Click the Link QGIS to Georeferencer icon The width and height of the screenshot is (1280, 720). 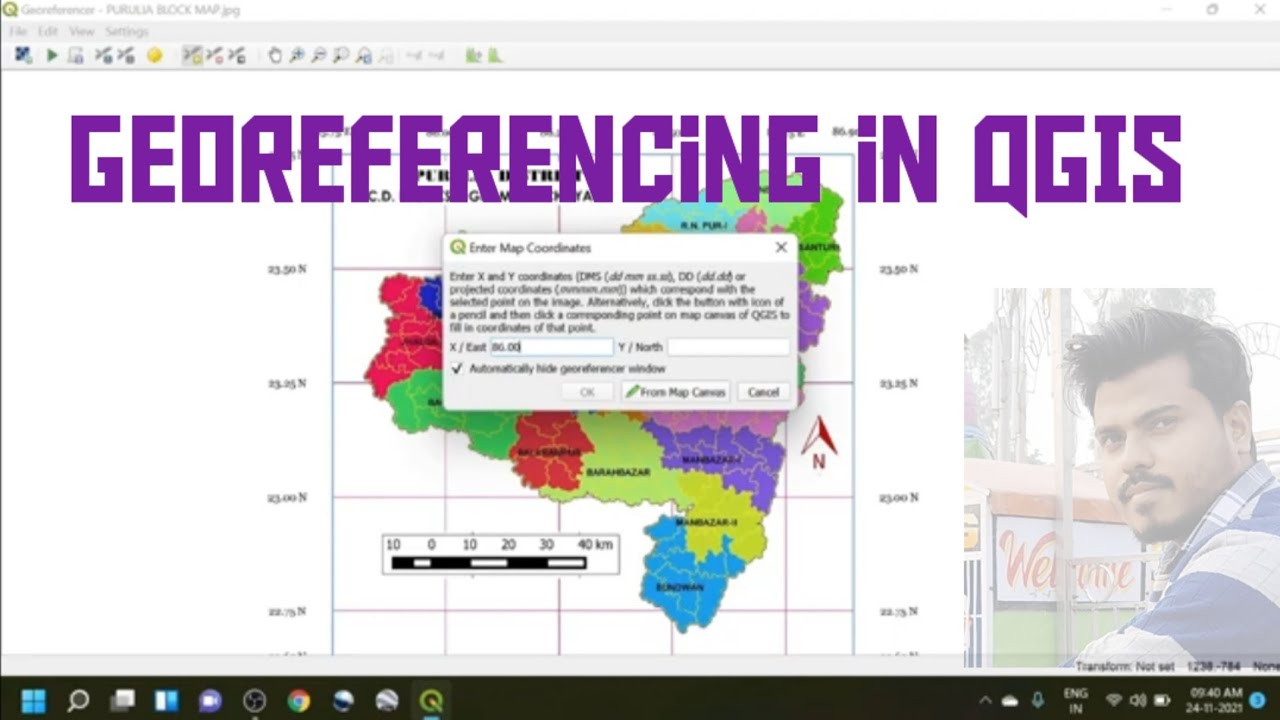pyautogui.click(x=436, y=55)
